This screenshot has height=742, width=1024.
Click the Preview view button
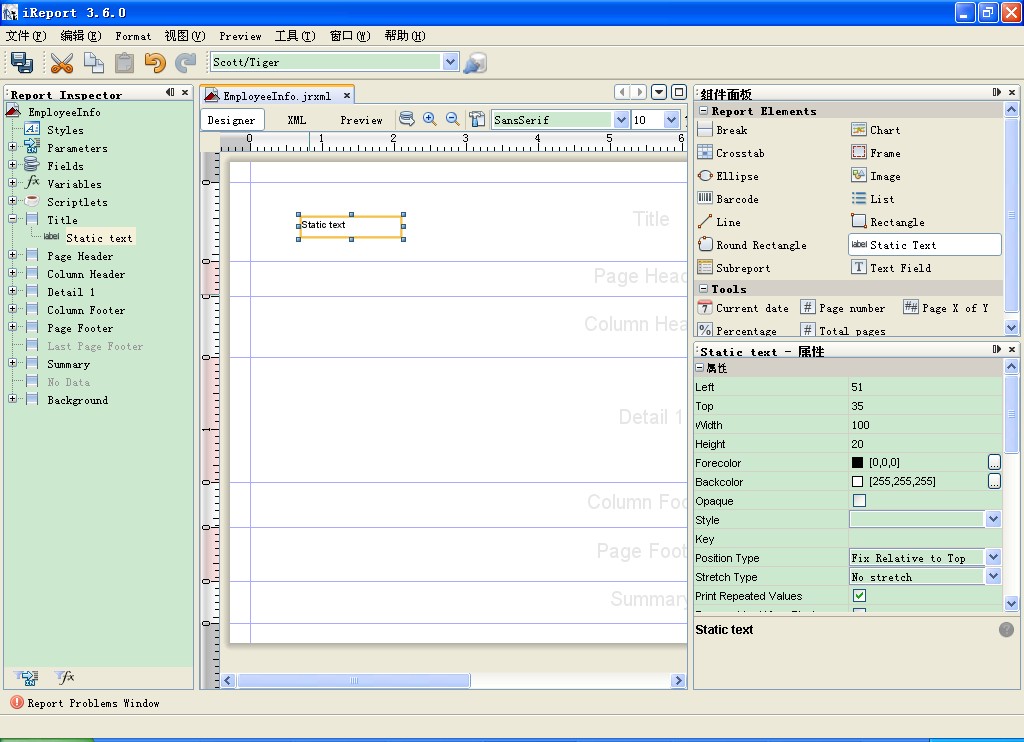click(x=361, y=120)
